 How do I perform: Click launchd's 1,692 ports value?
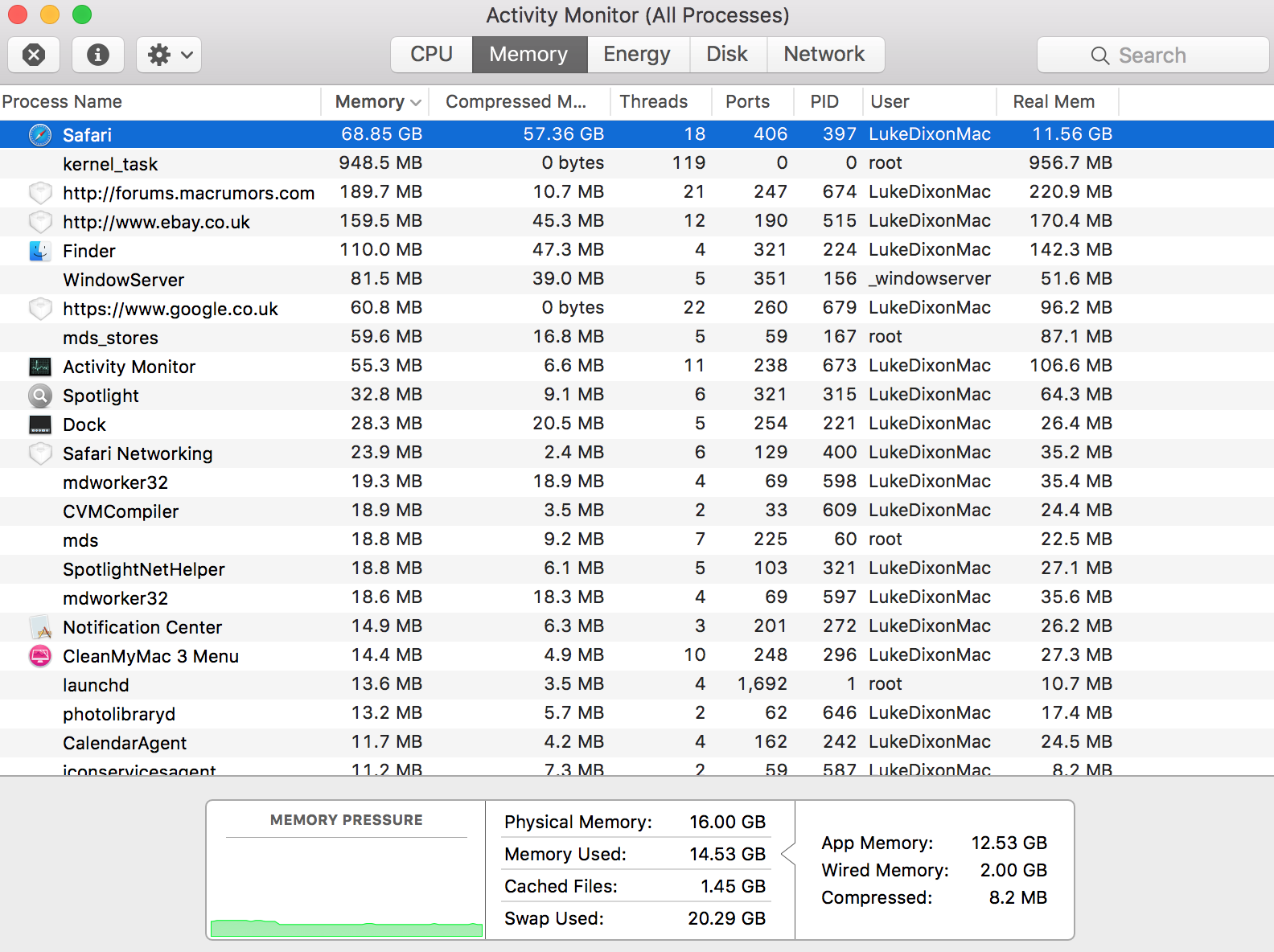coord(762,684)
